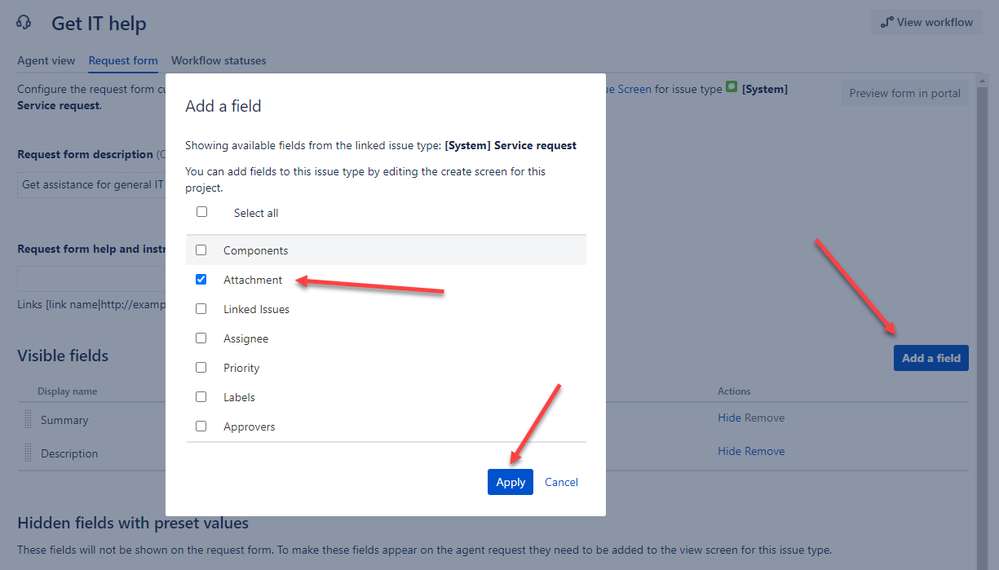Click Remove for the Summary field
The image size is (999, 570).
pos(765,418)
